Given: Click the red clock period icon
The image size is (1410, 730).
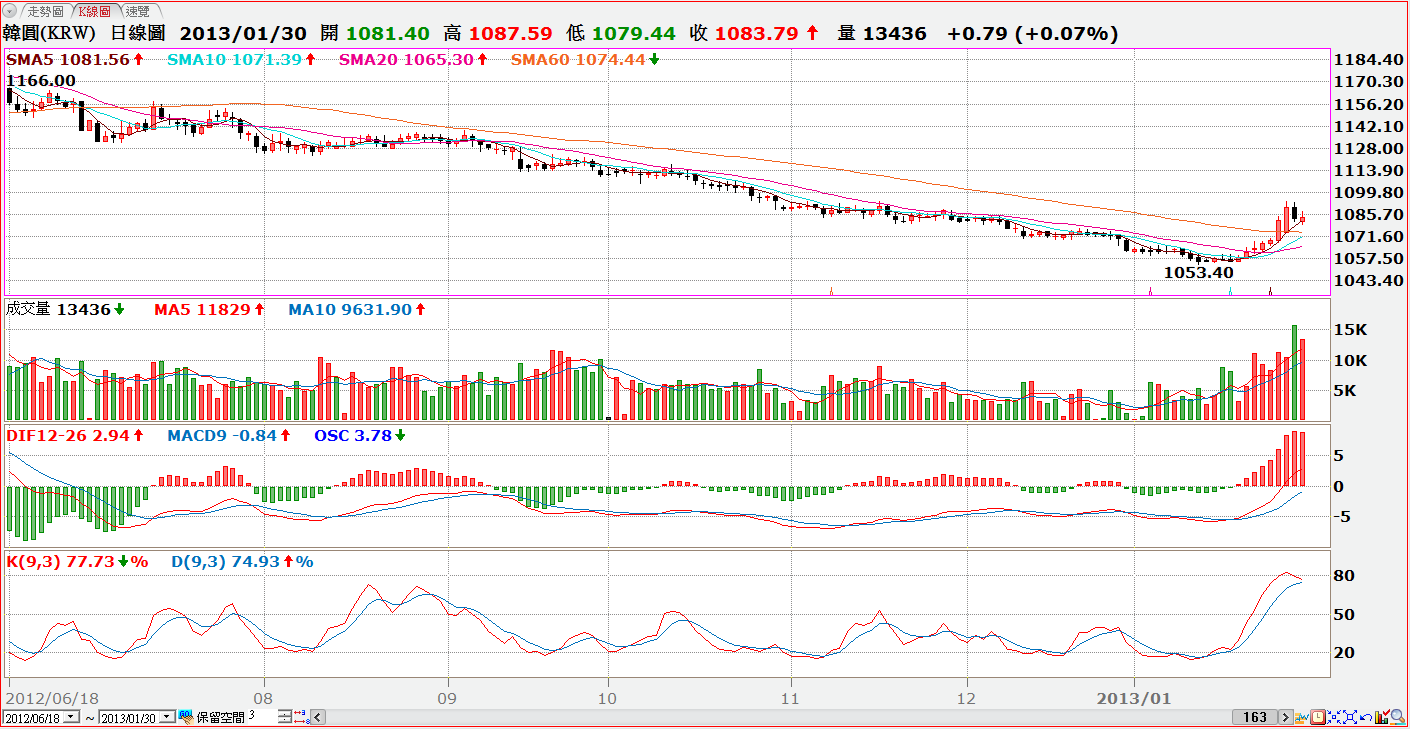Looking at the screenshot, I should (x=1319, y=717).
